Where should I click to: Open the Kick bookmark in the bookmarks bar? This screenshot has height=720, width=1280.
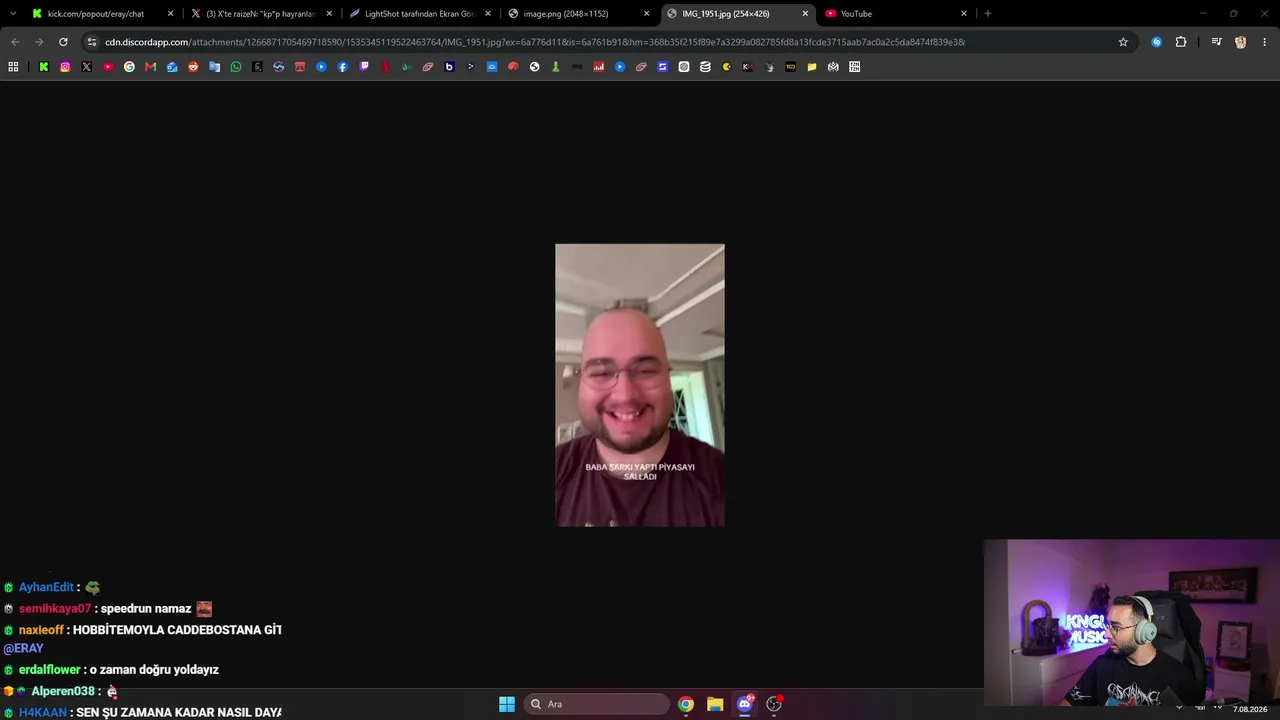point(44,67)
